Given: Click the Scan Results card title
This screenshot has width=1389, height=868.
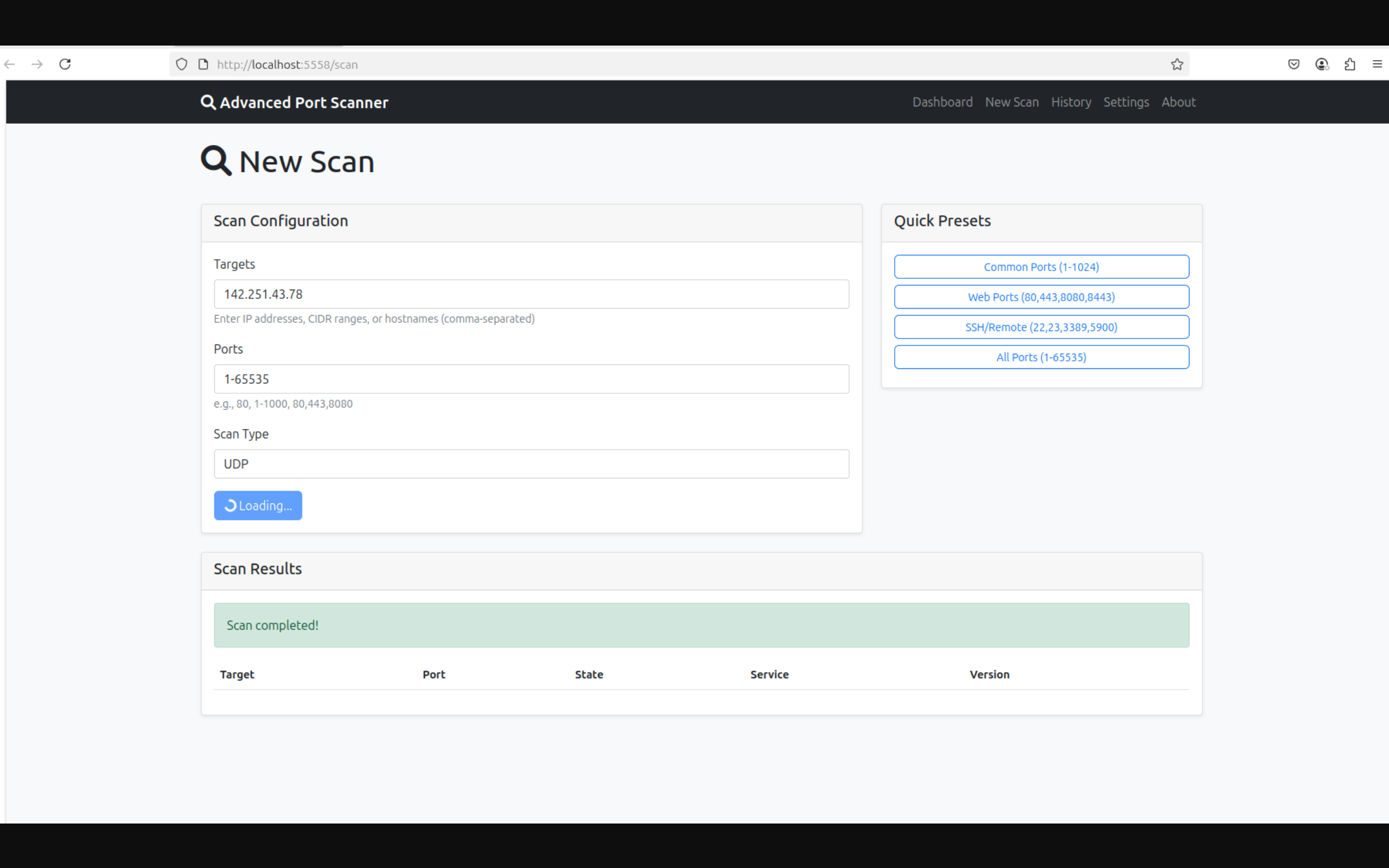Looking at the screenshot, I should (x=258, y=569).
